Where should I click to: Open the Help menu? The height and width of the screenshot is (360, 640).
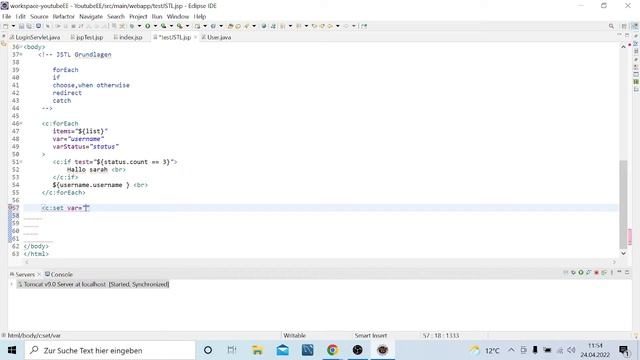[200, 16]
